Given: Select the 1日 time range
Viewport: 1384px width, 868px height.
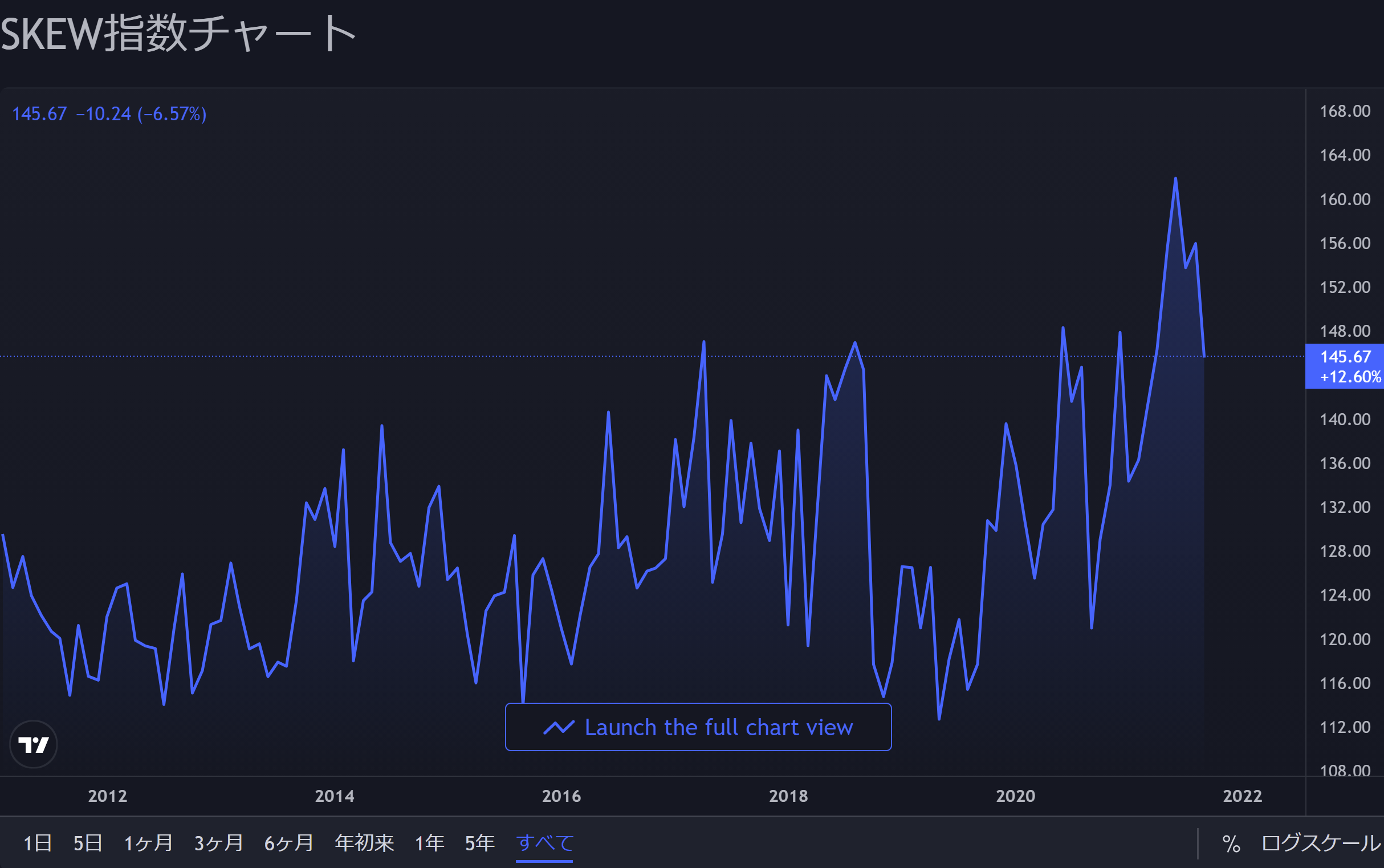Looking at the screenshot, I should [x=37, y=843].
